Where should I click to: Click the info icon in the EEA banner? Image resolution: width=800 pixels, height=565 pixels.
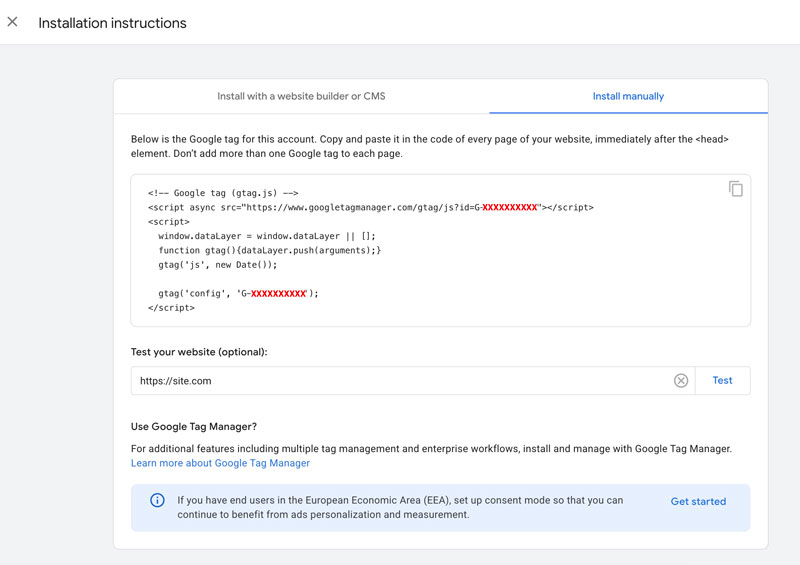click(x=157, y=501)
